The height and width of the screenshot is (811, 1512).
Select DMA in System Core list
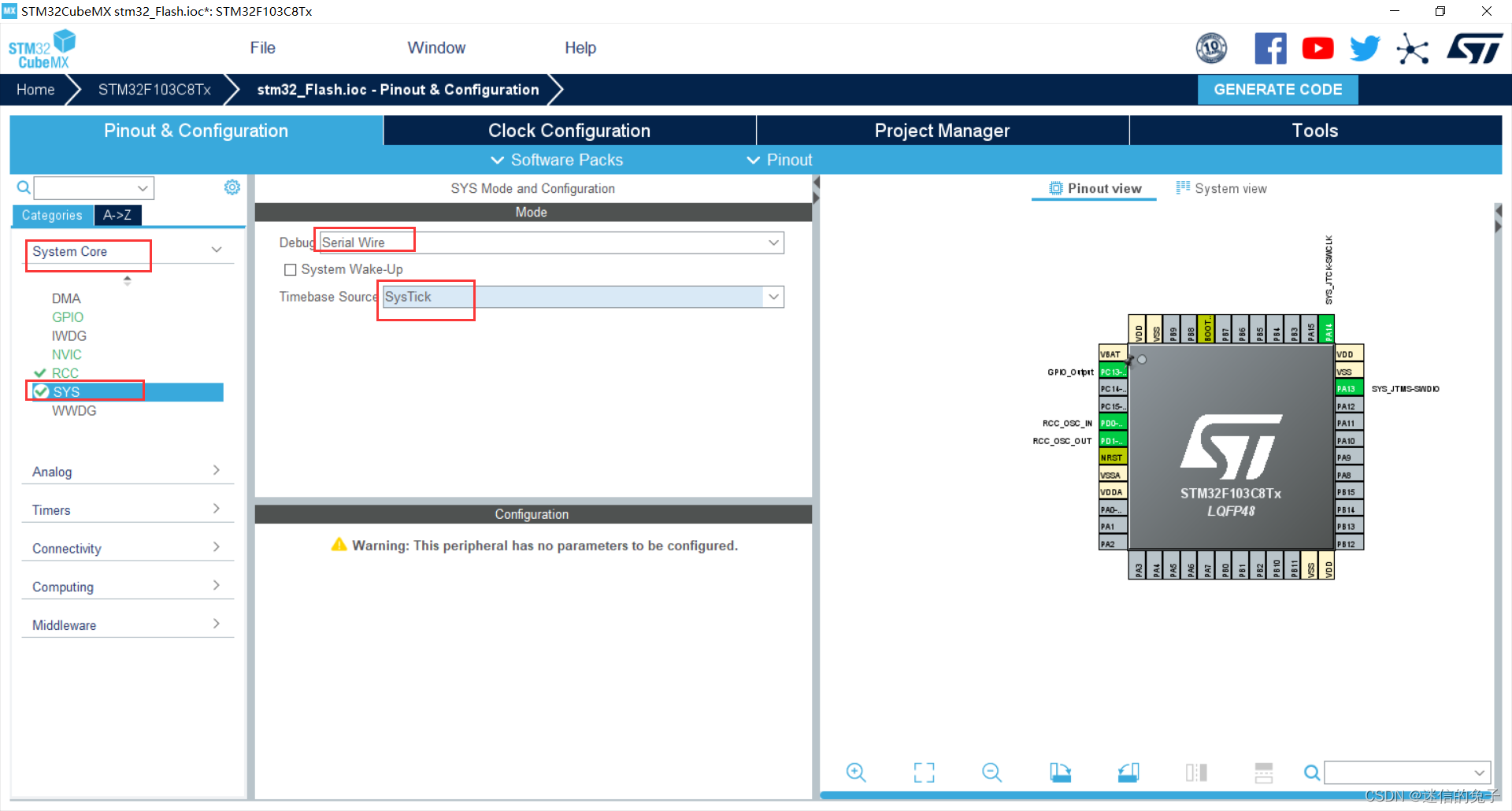[x=66, y=298]
